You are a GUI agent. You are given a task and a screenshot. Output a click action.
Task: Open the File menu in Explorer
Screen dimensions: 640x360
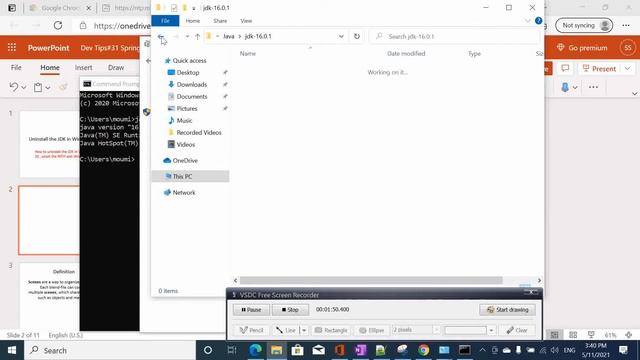[x=165, y=21]
